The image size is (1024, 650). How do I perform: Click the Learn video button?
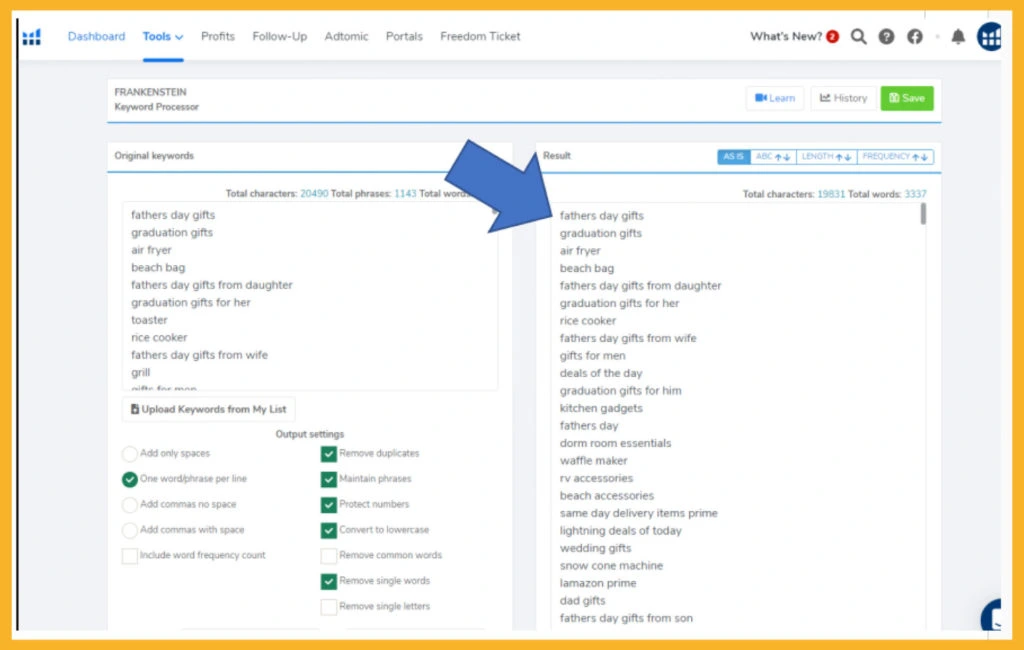click(x=775, y=98)
